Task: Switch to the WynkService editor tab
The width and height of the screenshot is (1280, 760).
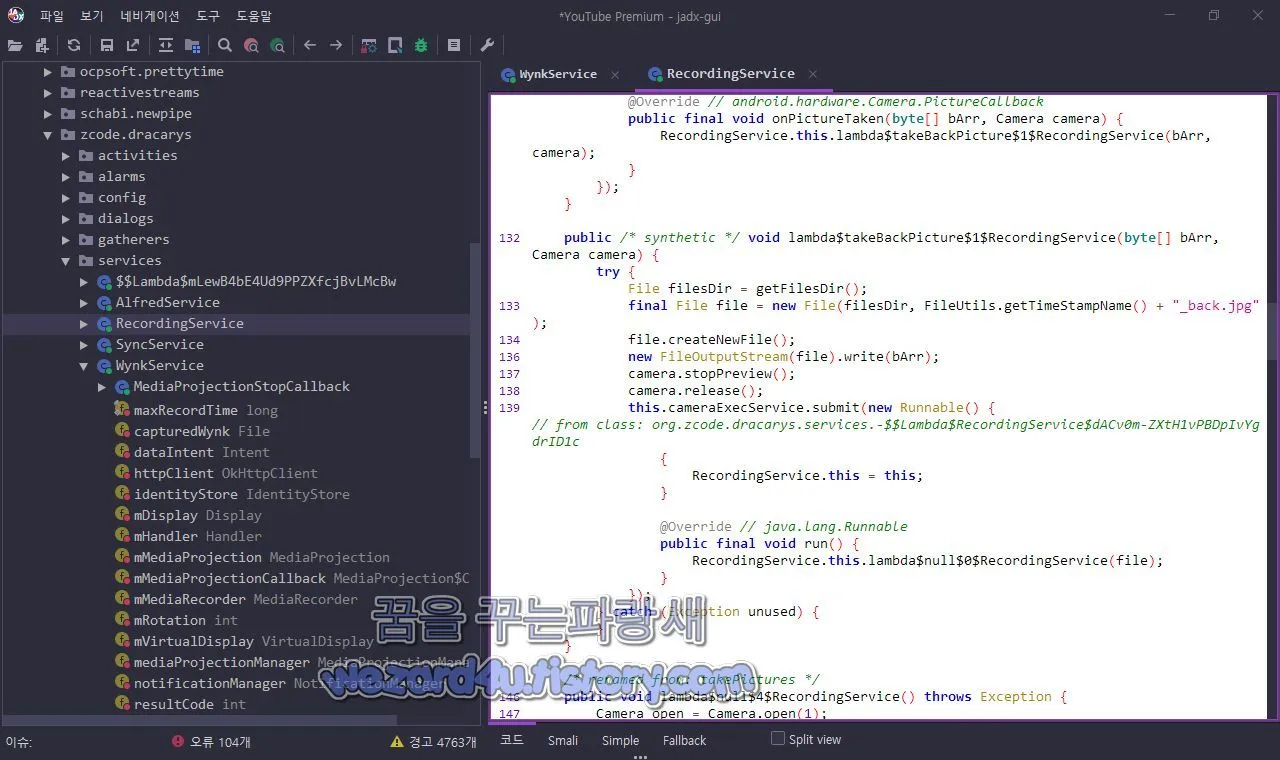Action: 557,74
